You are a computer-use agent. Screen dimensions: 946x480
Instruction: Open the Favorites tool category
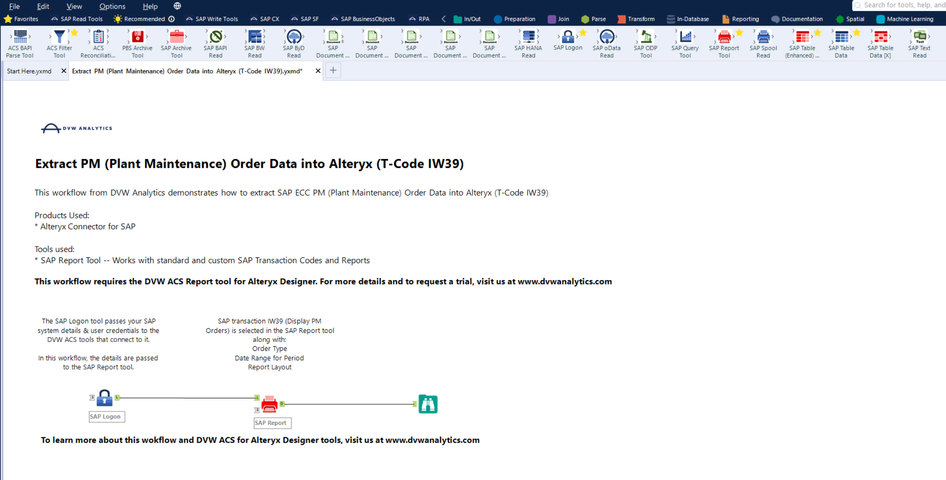coord(21,19)
